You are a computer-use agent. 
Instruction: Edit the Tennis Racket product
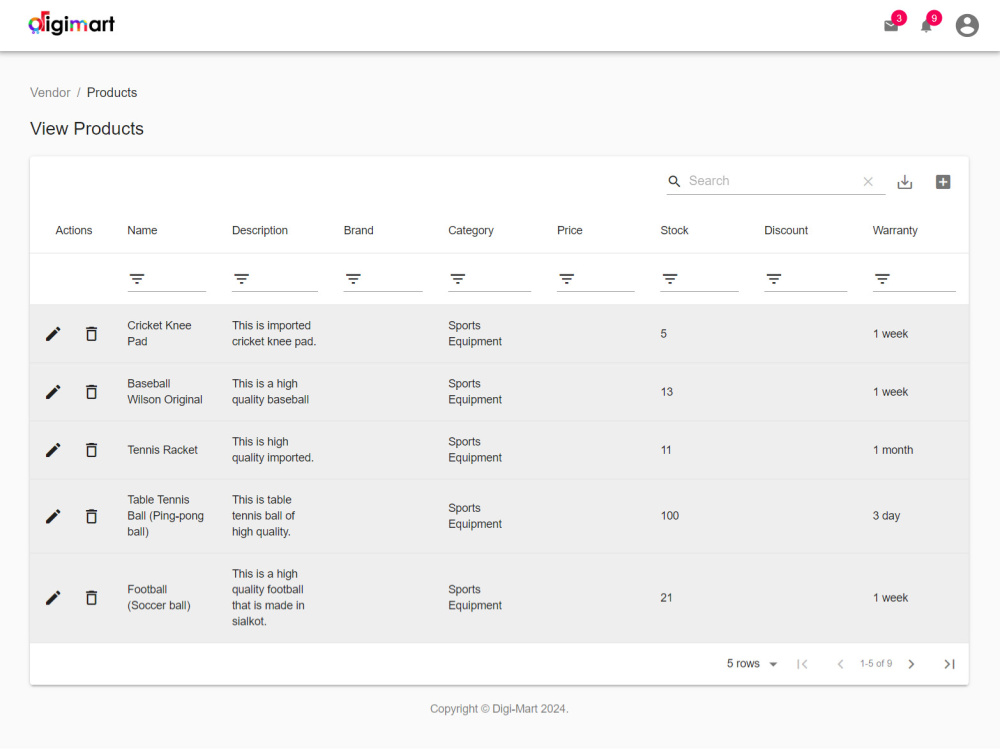(54, 450)
